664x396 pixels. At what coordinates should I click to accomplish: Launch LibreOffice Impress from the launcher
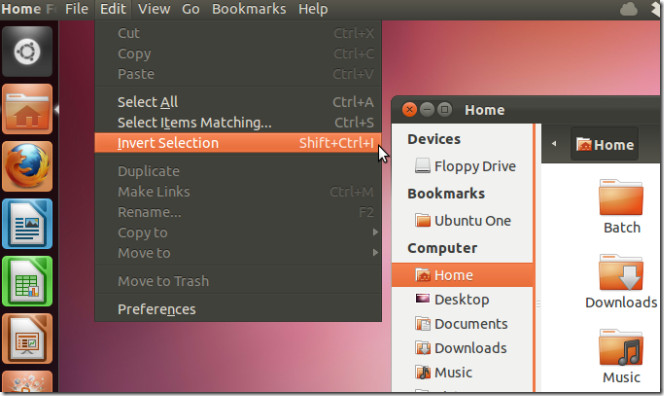[x=27, y=339]
